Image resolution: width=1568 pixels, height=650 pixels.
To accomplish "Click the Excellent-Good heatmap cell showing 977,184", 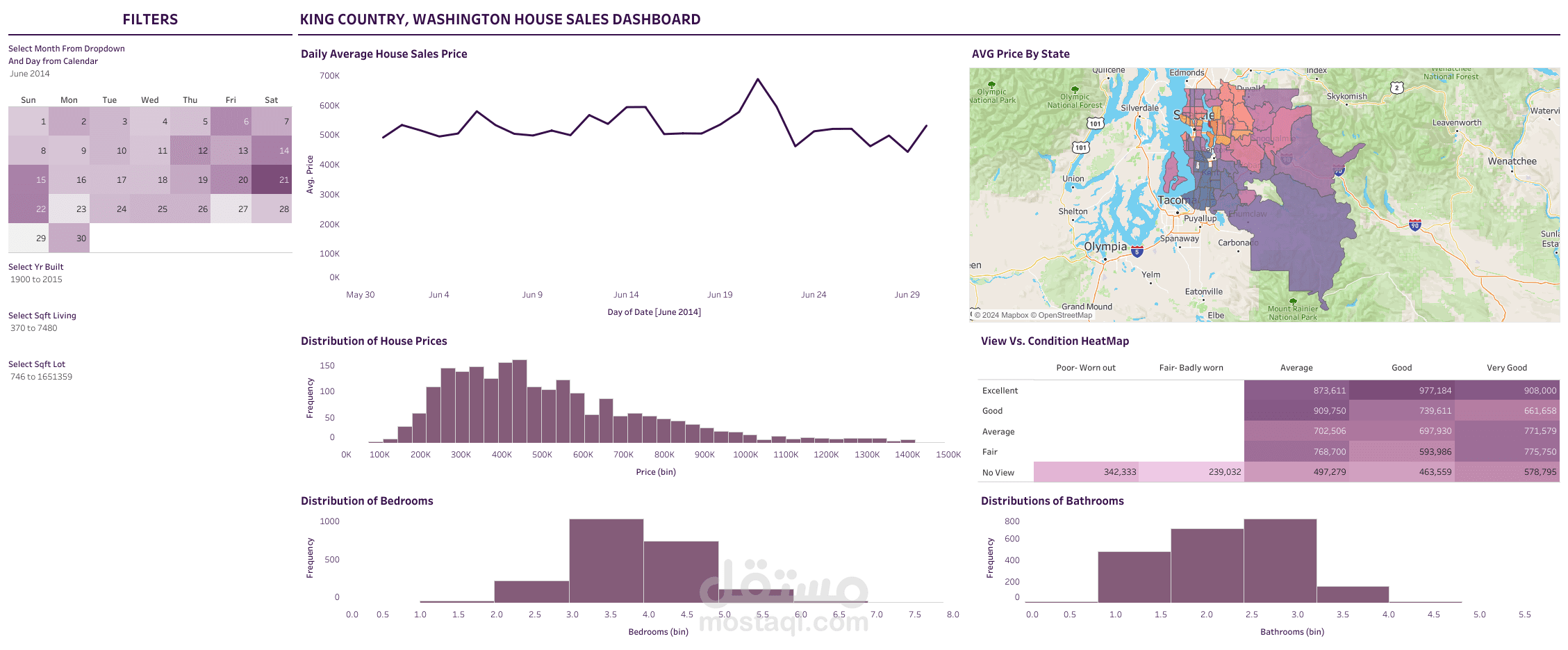I will click(x=1401, y=390).
